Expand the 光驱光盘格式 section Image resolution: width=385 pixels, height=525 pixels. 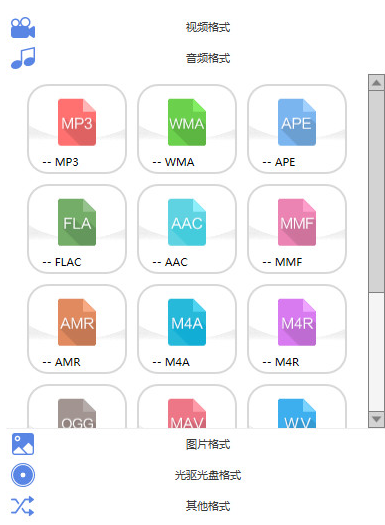208,475
